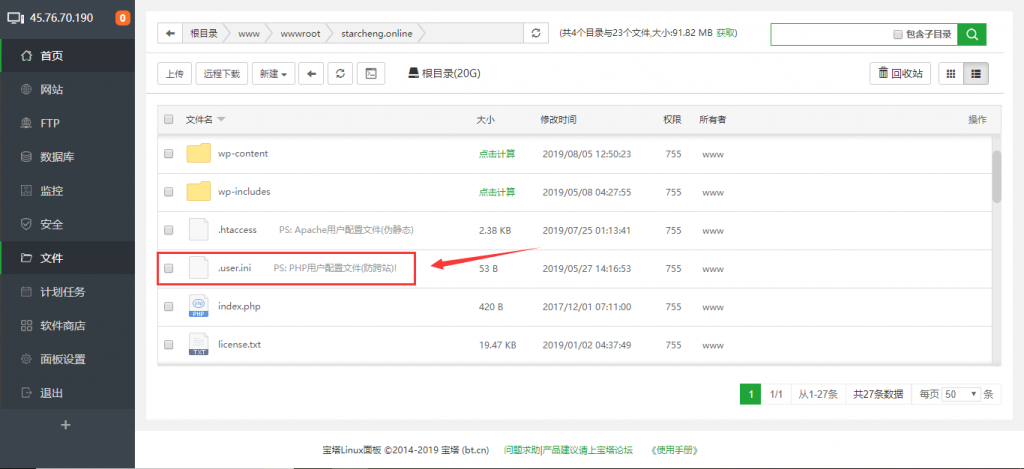Viewport: 1024px width, 469px height.
Task: Open the .htaccess file name
Action: (x=237, y=230)
